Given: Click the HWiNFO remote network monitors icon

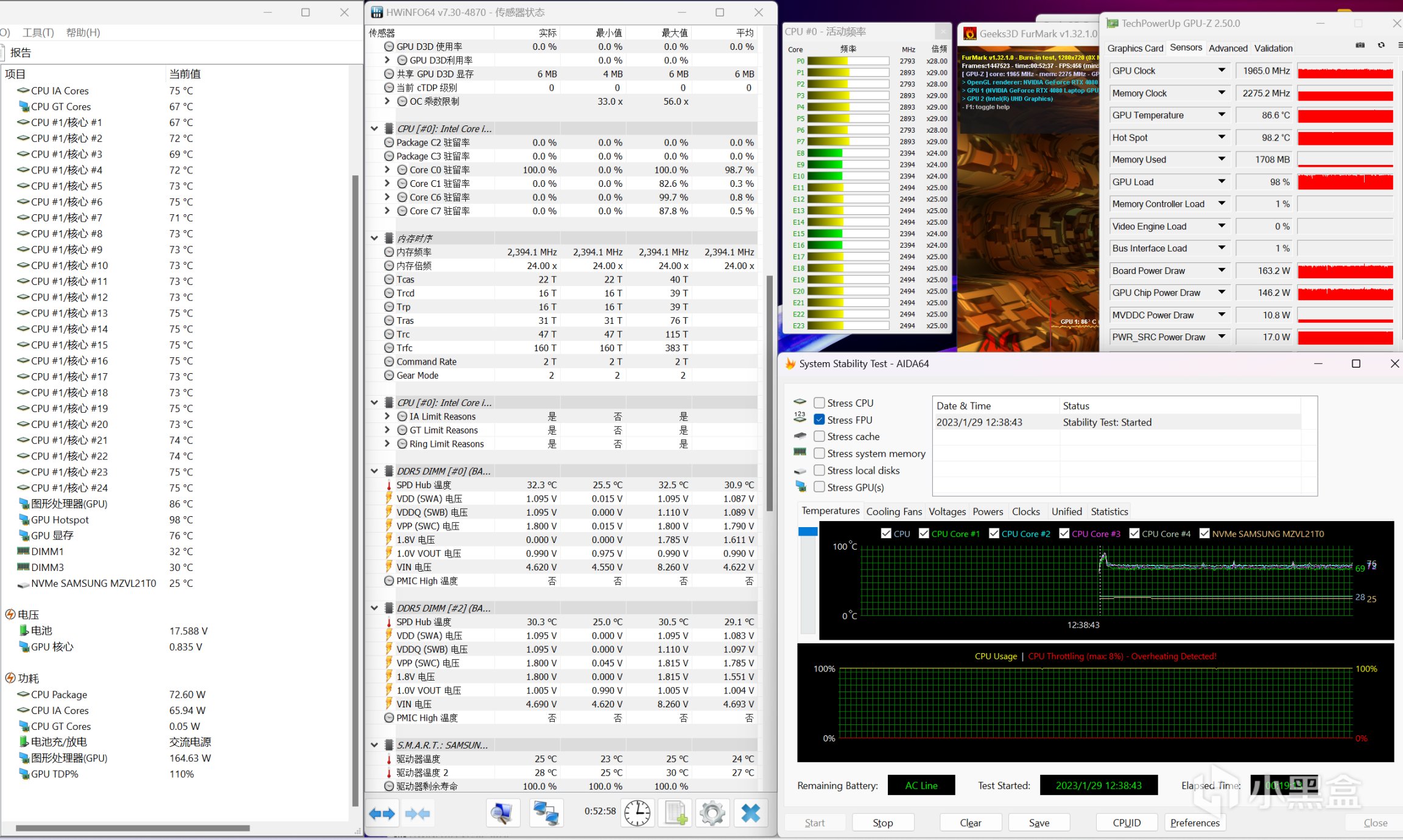Looking at the screenshot, I should 546,813.
